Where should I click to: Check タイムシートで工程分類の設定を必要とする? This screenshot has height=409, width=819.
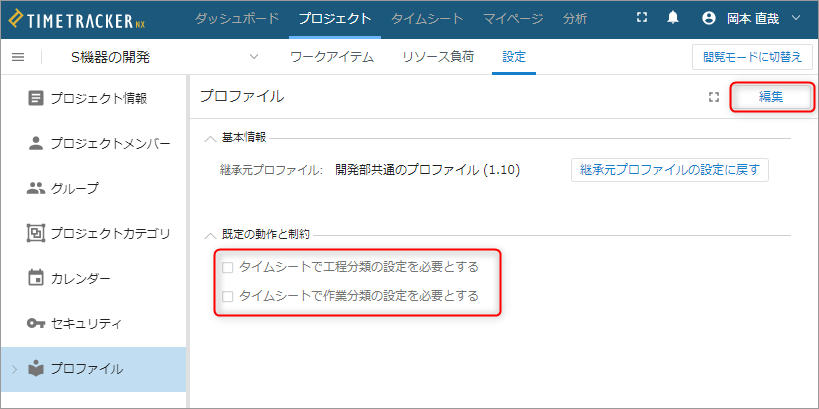[x=227, y=267]
